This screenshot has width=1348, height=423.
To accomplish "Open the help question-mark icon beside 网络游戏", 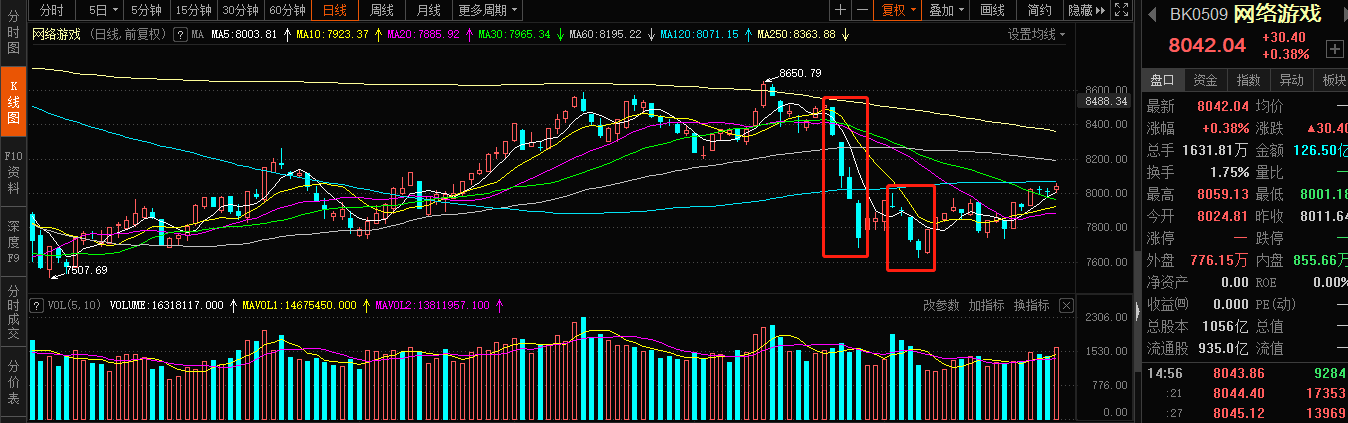I will pyautogui.click(x=180, y=34).
